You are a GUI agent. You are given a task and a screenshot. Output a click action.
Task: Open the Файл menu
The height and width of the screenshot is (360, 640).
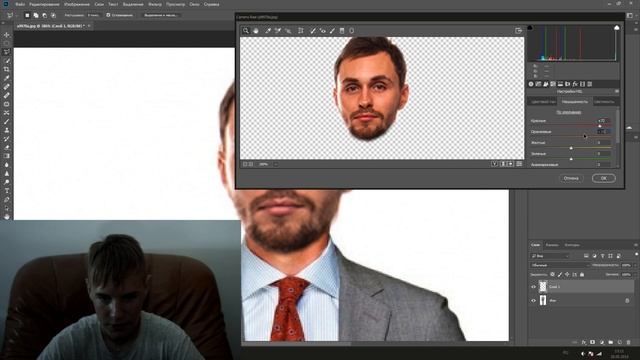click(x=20, y=4)
